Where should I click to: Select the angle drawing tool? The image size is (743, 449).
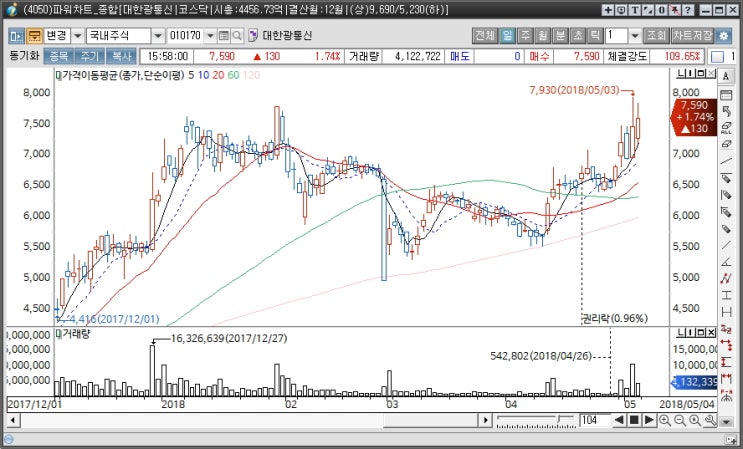click(726, 262)
